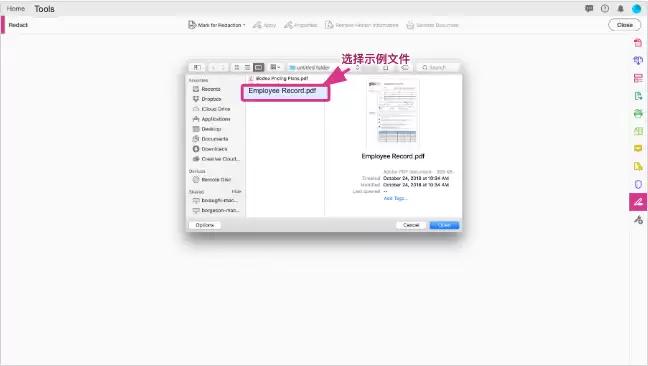Click the Search field in file dialog
This screenshot has width=648, height=366.
click(438, 67)
